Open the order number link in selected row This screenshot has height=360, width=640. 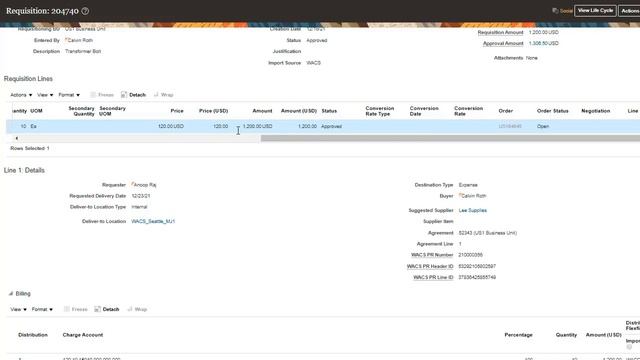[510, 127]
